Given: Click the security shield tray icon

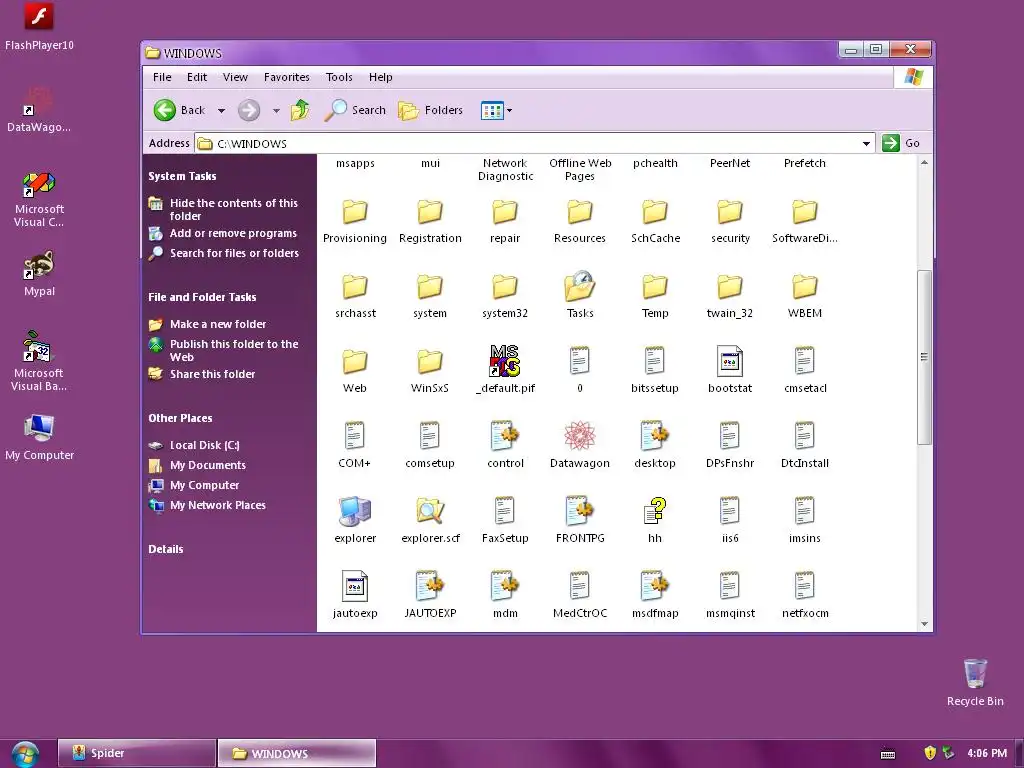Looking at the screenshot, I should [x=930, y=753].
